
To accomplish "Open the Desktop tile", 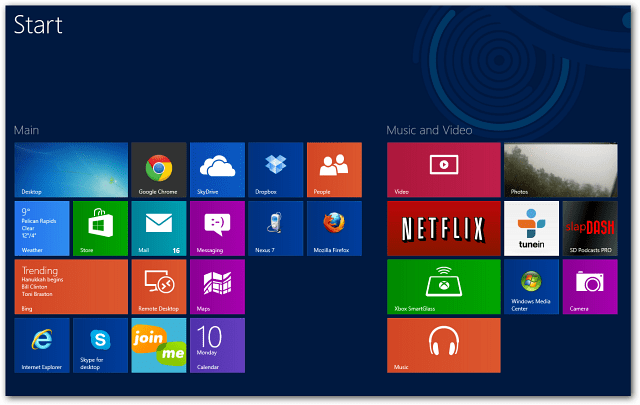I will (x=71, y=170).
